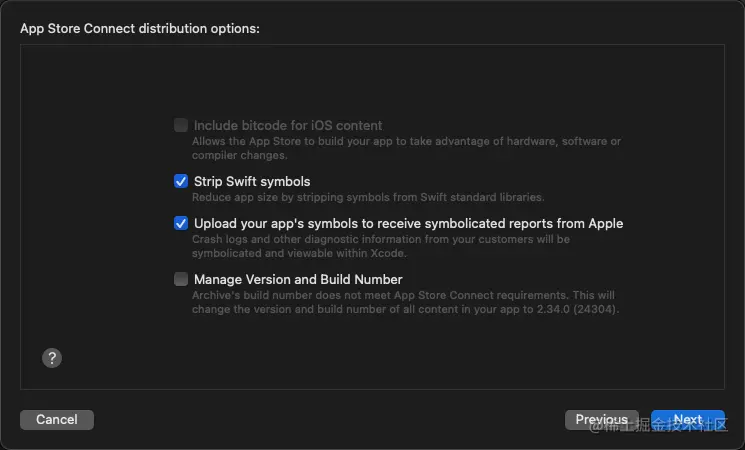The width and height of the screenshot is (745, 450).
Task: Click the empty area above the bitcode option
Action: point(372,80)
